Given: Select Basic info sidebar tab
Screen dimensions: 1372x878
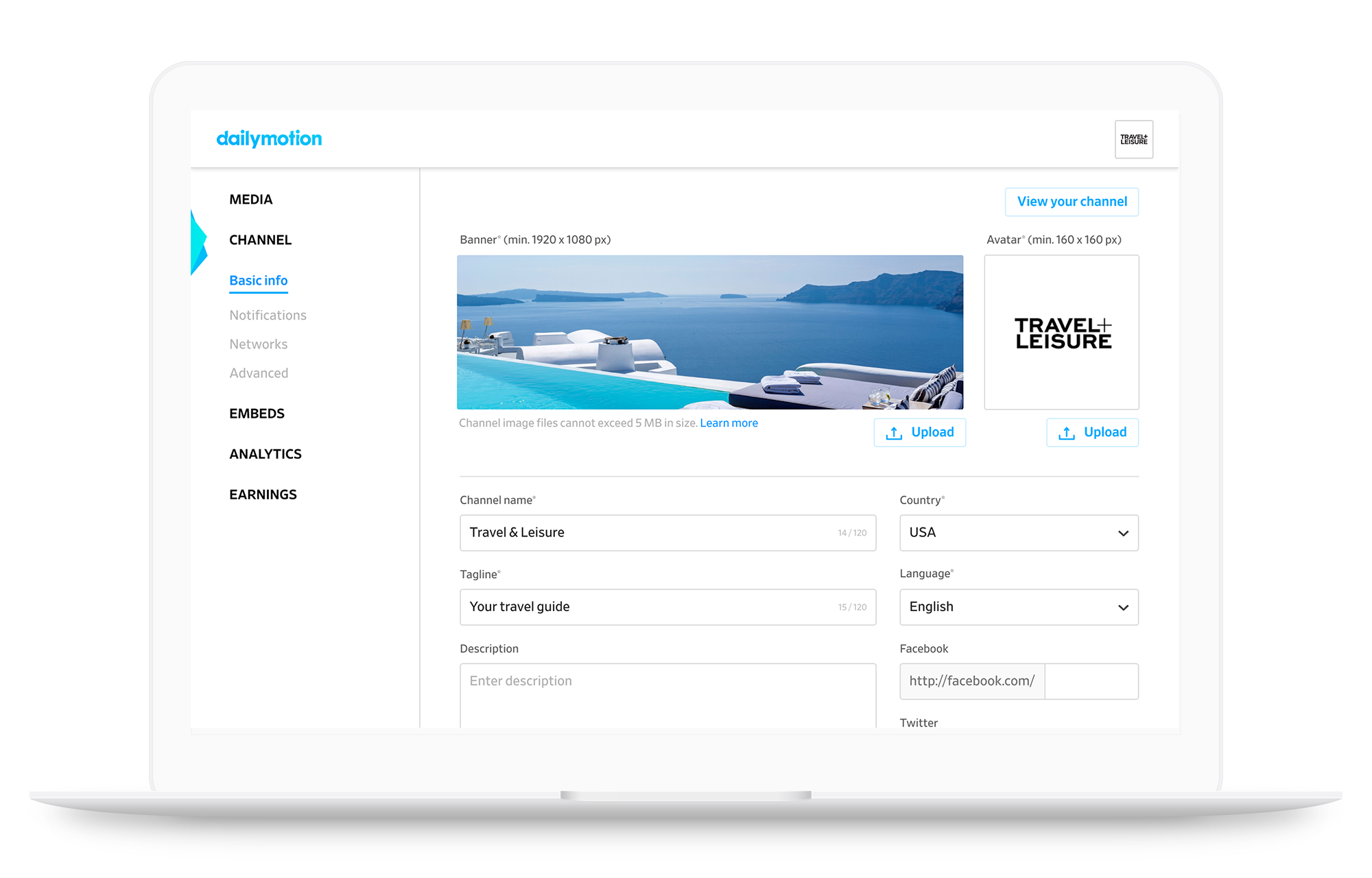Looking at the screenshot, I should [258, 281].
